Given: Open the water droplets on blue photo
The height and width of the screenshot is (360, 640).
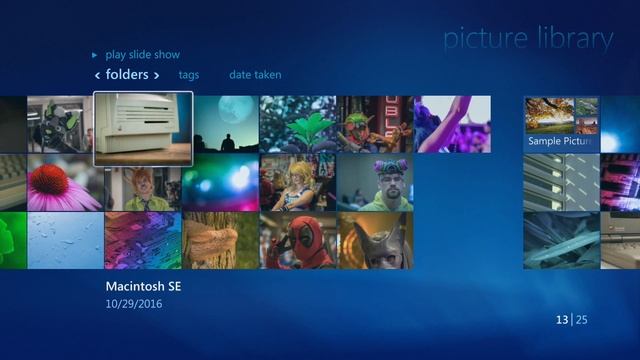Looking at the screenshot, I should point(65,240).
